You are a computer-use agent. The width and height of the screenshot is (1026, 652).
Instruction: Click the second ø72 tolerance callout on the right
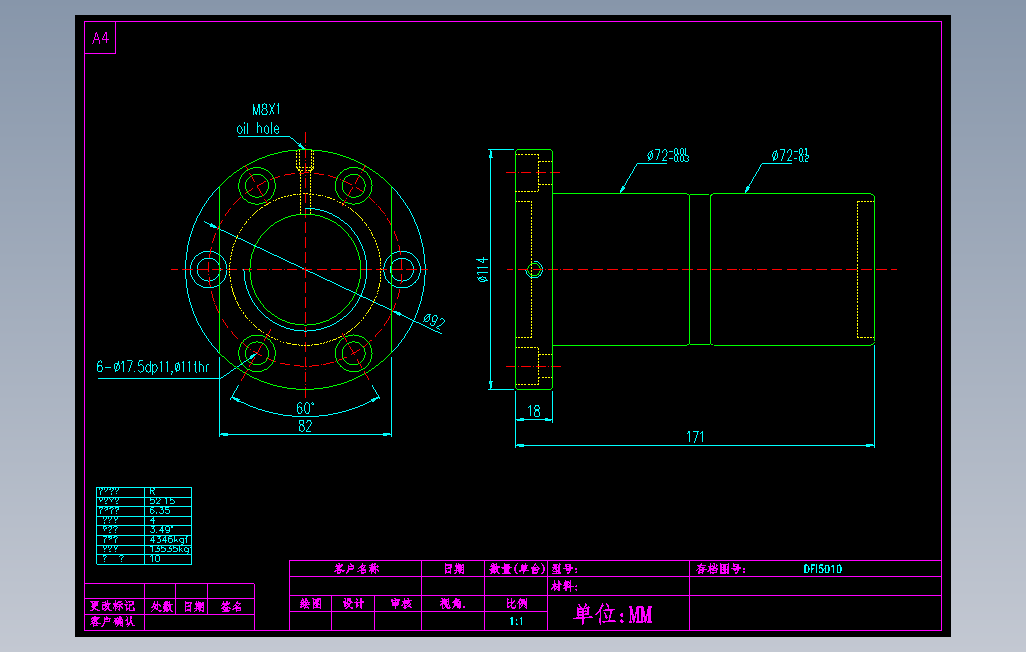click(x=790, y=155)
